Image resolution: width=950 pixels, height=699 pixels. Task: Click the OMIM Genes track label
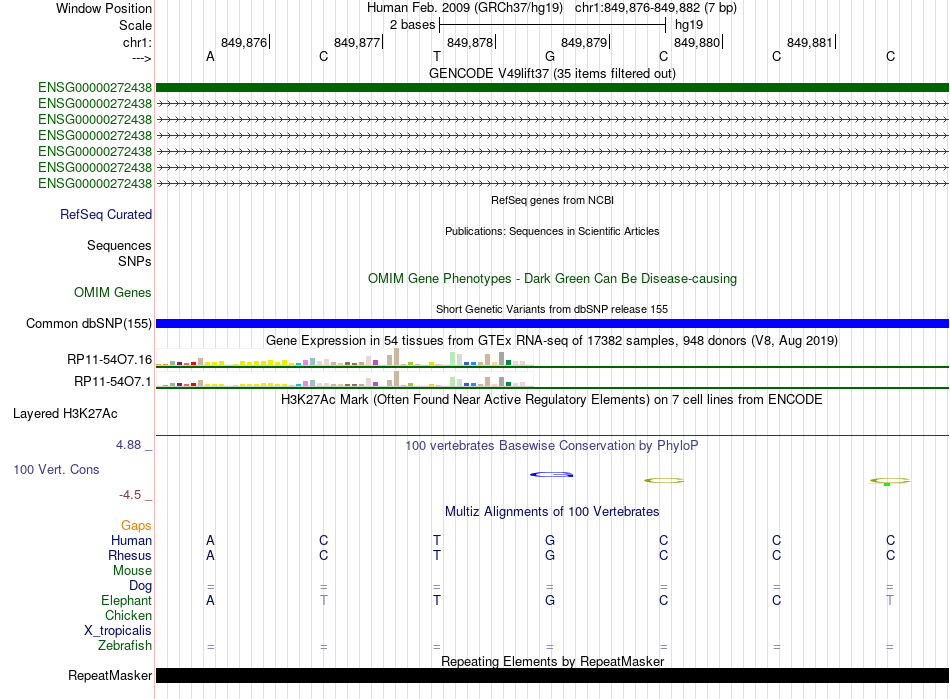pos(113,293)
